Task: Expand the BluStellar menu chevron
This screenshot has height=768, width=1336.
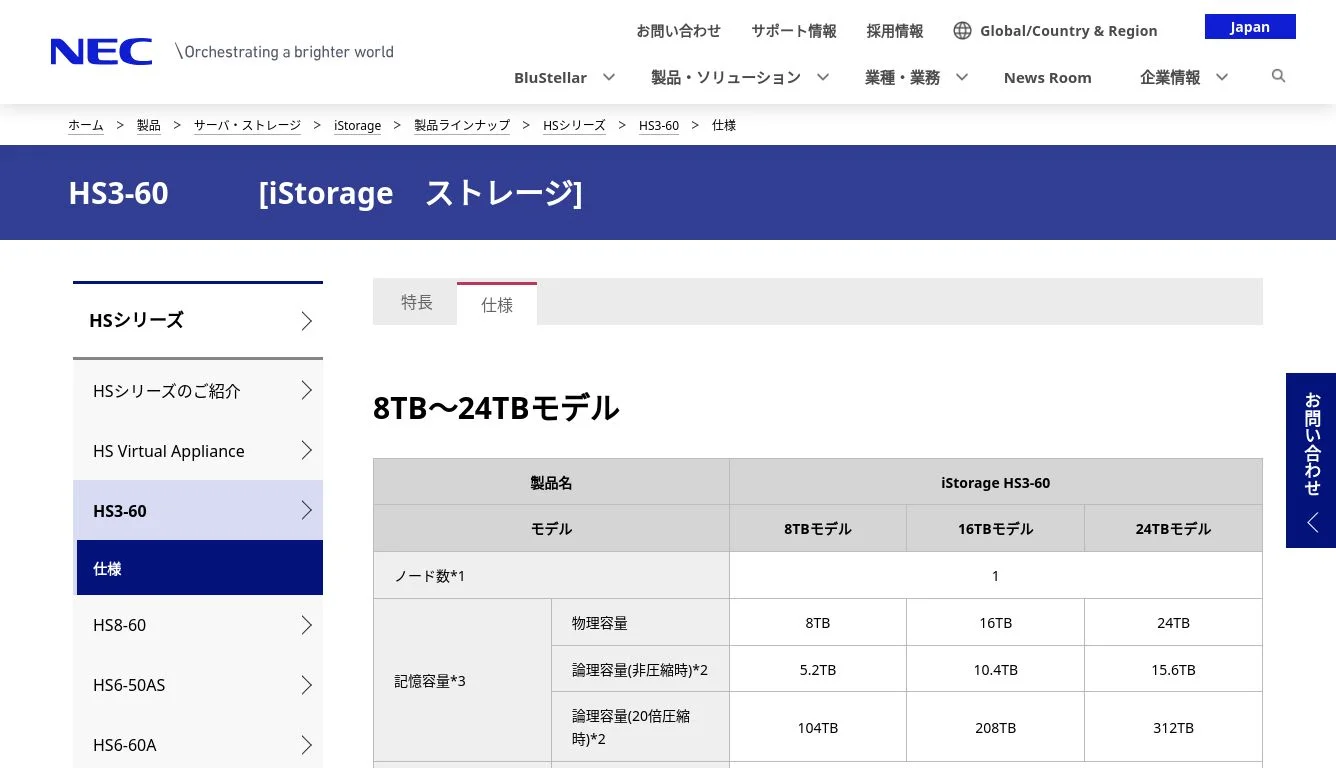Action: click(x=608, y=77)
